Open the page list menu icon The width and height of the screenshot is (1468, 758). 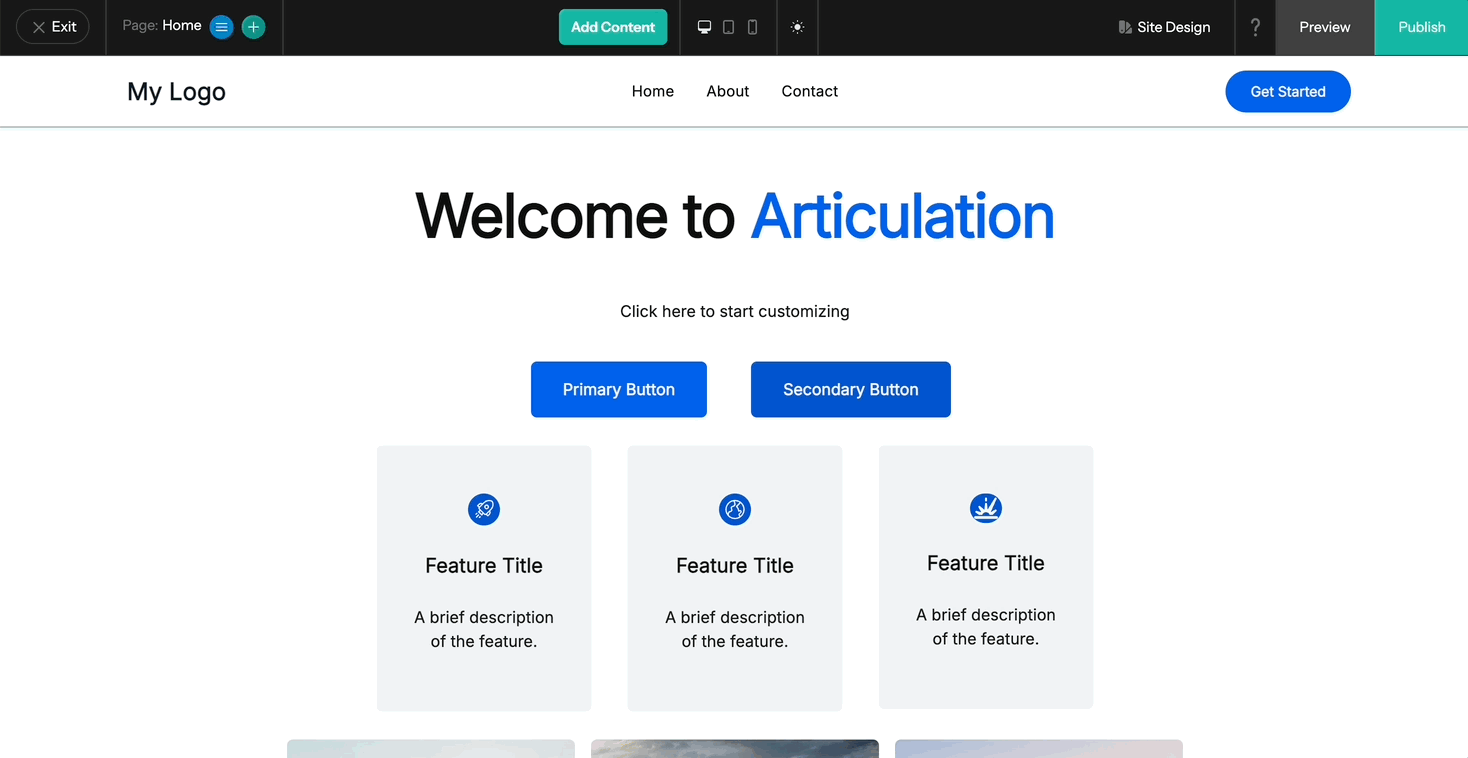click(x=221, y=27)
